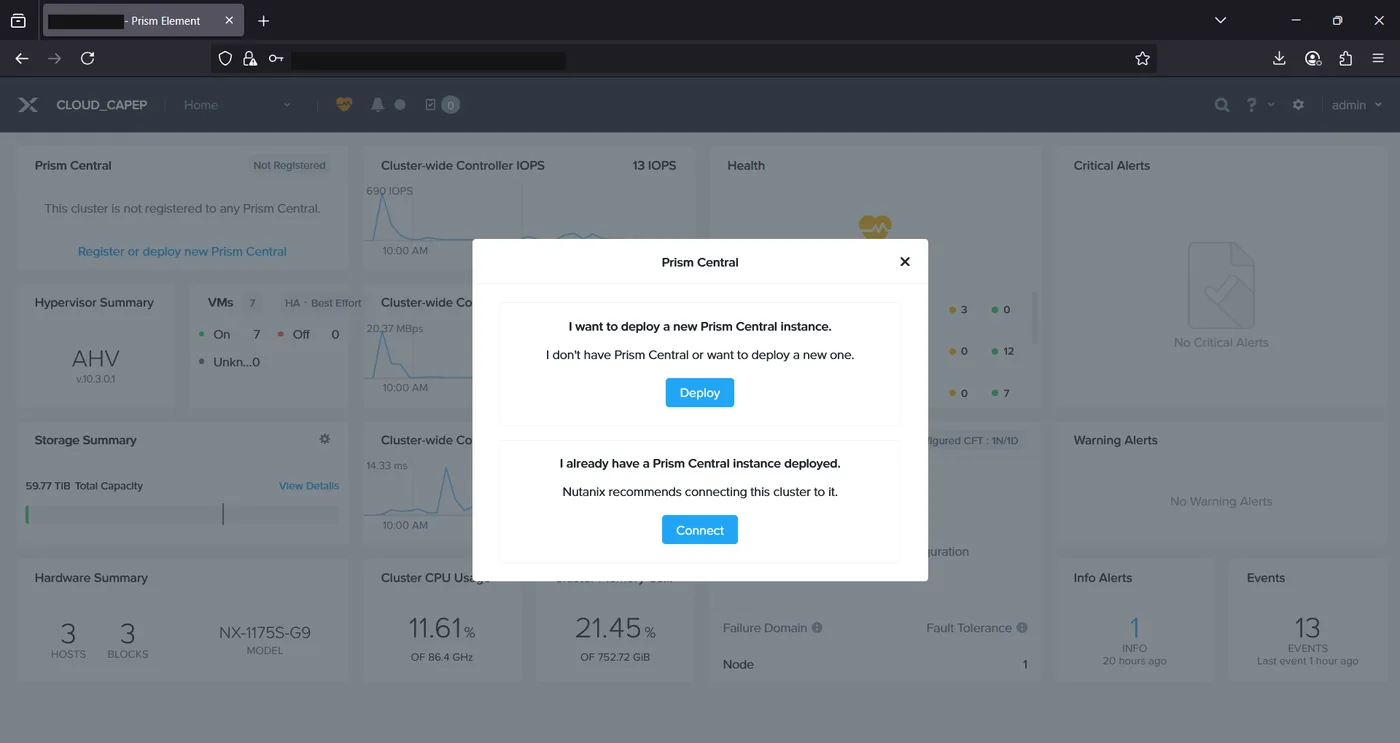Open the cluster health heart icon
Image resolution: width=1400 pixels, height=743 pixels.
click(344, 104)
